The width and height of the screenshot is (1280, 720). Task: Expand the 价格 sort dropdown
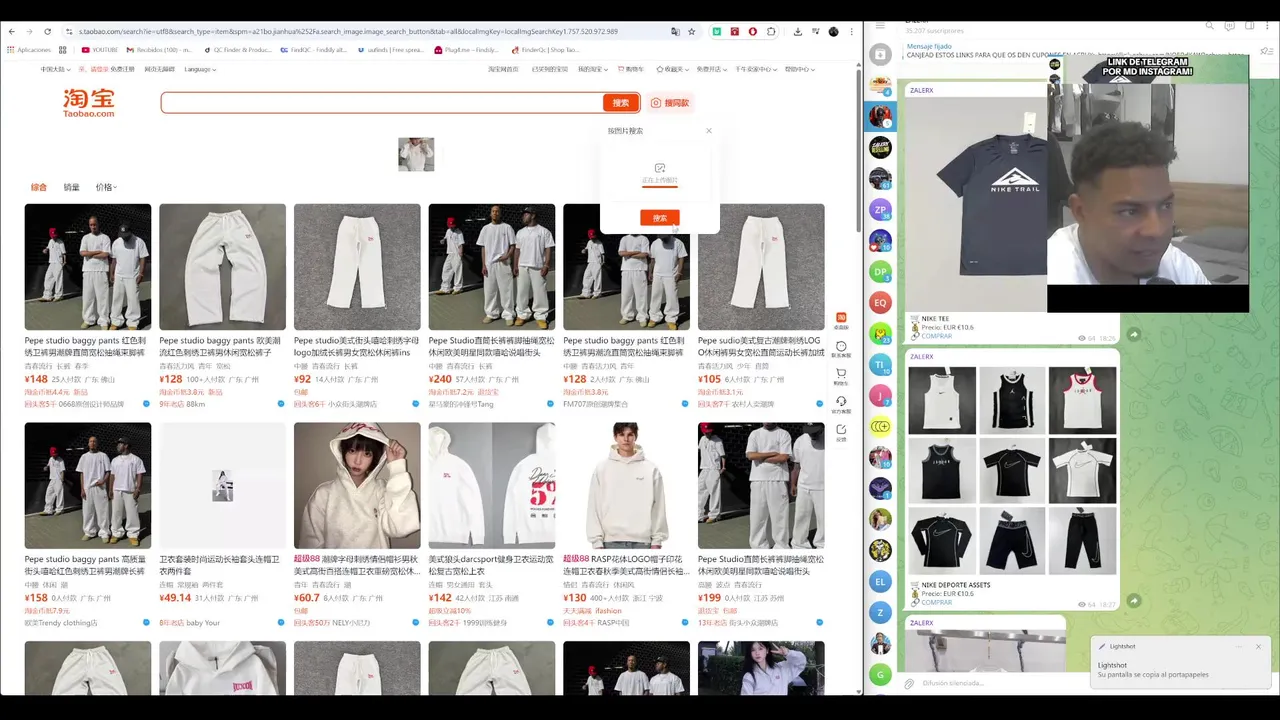pos(106,187)
